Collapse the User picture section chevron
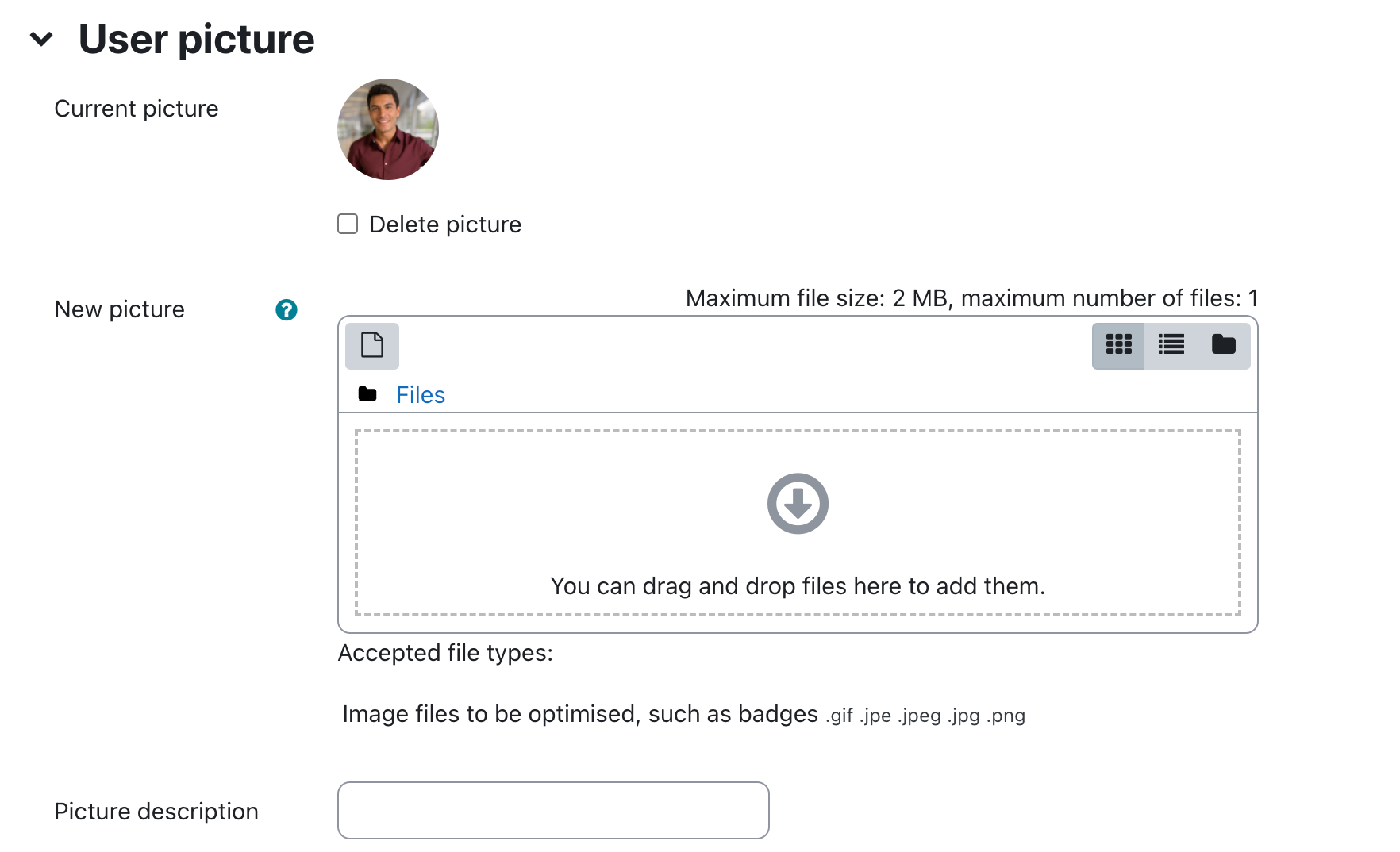The width and height of the screenshot is (1400, 852). [41, 39]
